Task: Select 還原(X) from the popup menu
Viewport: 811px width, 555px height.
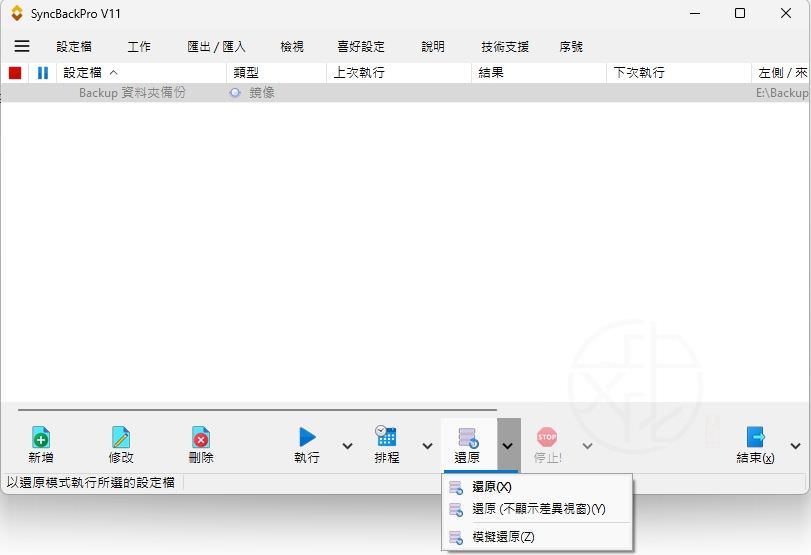Action: coord(491,487)
